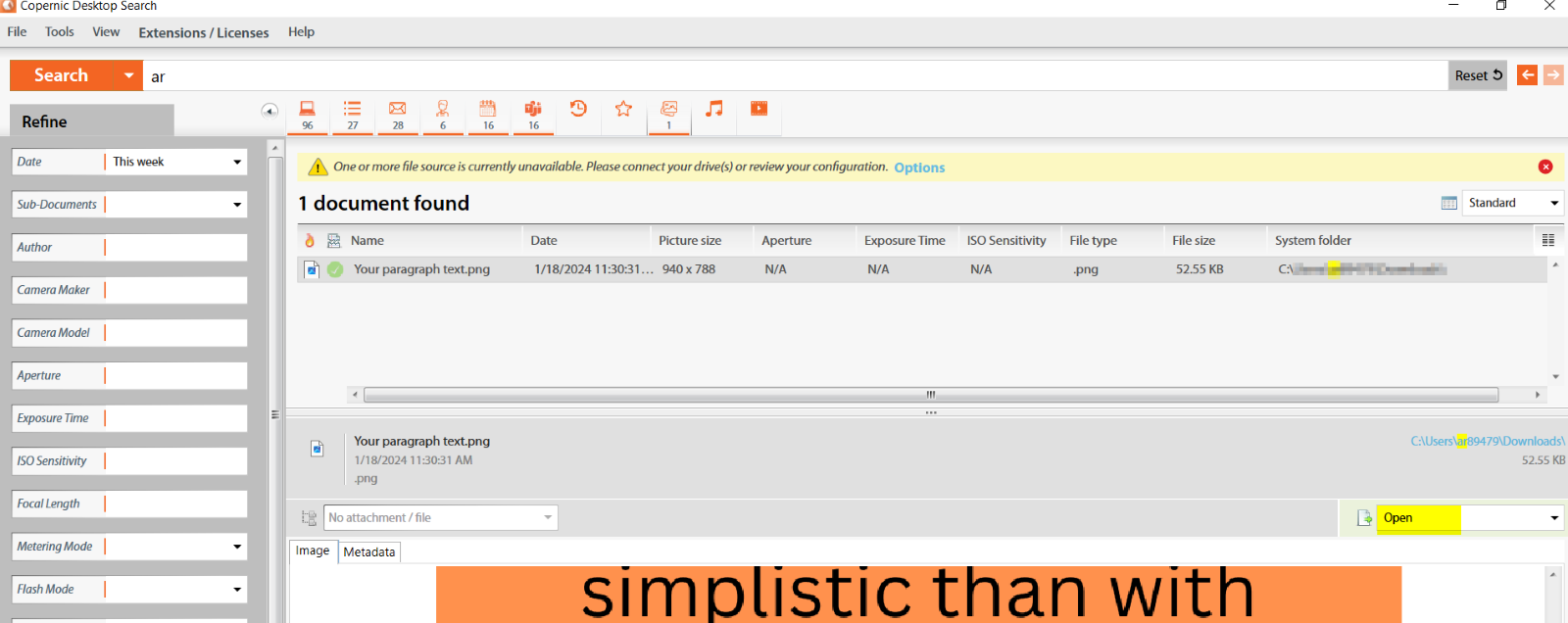Expand the Open action dropdown arrow
Viewport: 1568px width, 623px height.
click(x=1554, y=518)
